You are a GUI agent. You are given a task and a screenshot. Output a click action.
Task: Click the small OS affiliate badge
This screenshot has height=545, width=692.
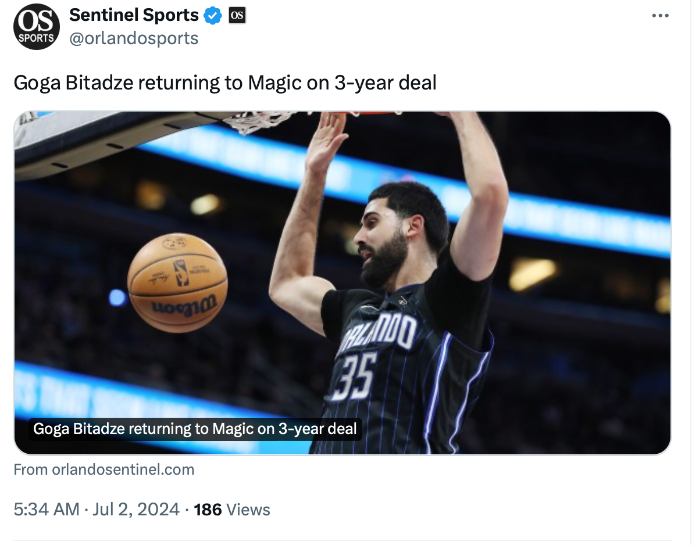tap(237, 15)
